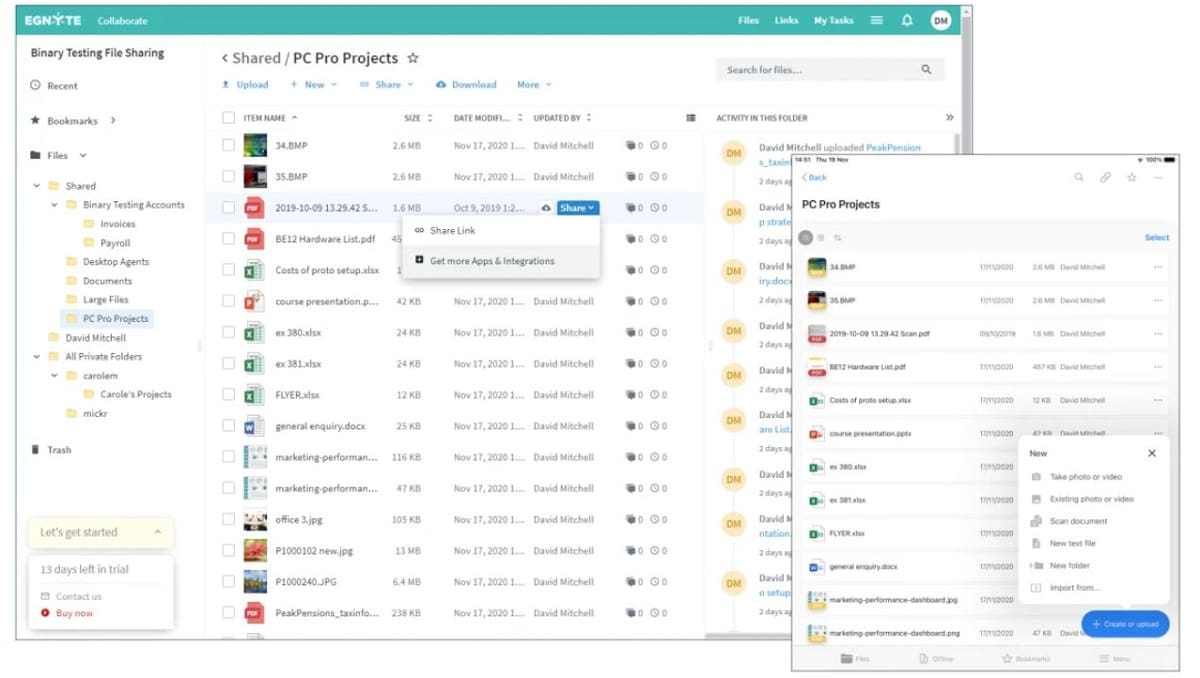The image size is (1200, 678).
Task: Click the Word icon of general enquiry.docx
Action: click(255, 426)
